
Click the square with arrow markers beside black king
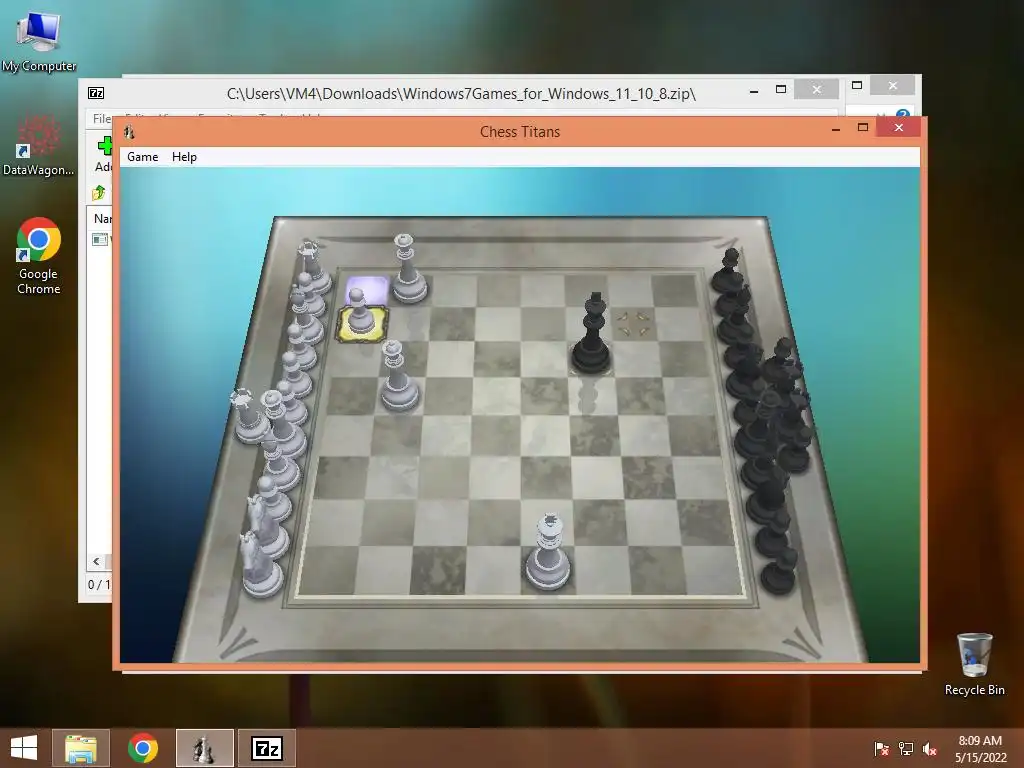(x=633, y=324)
